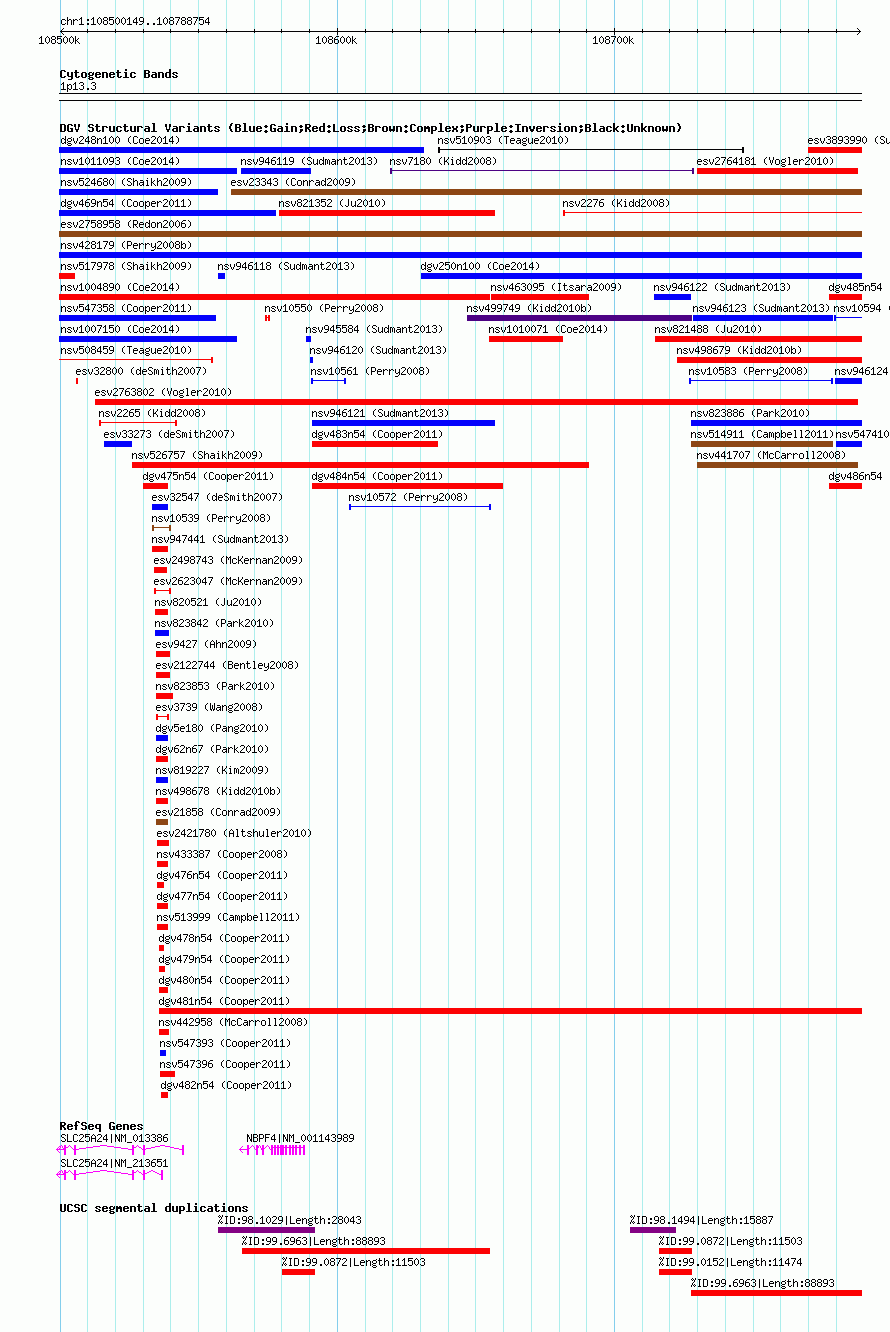Click the nsv498679 (Kidd2010b) red bar
The height and width of the screenshot is (1332, 890).
[769, 360]
